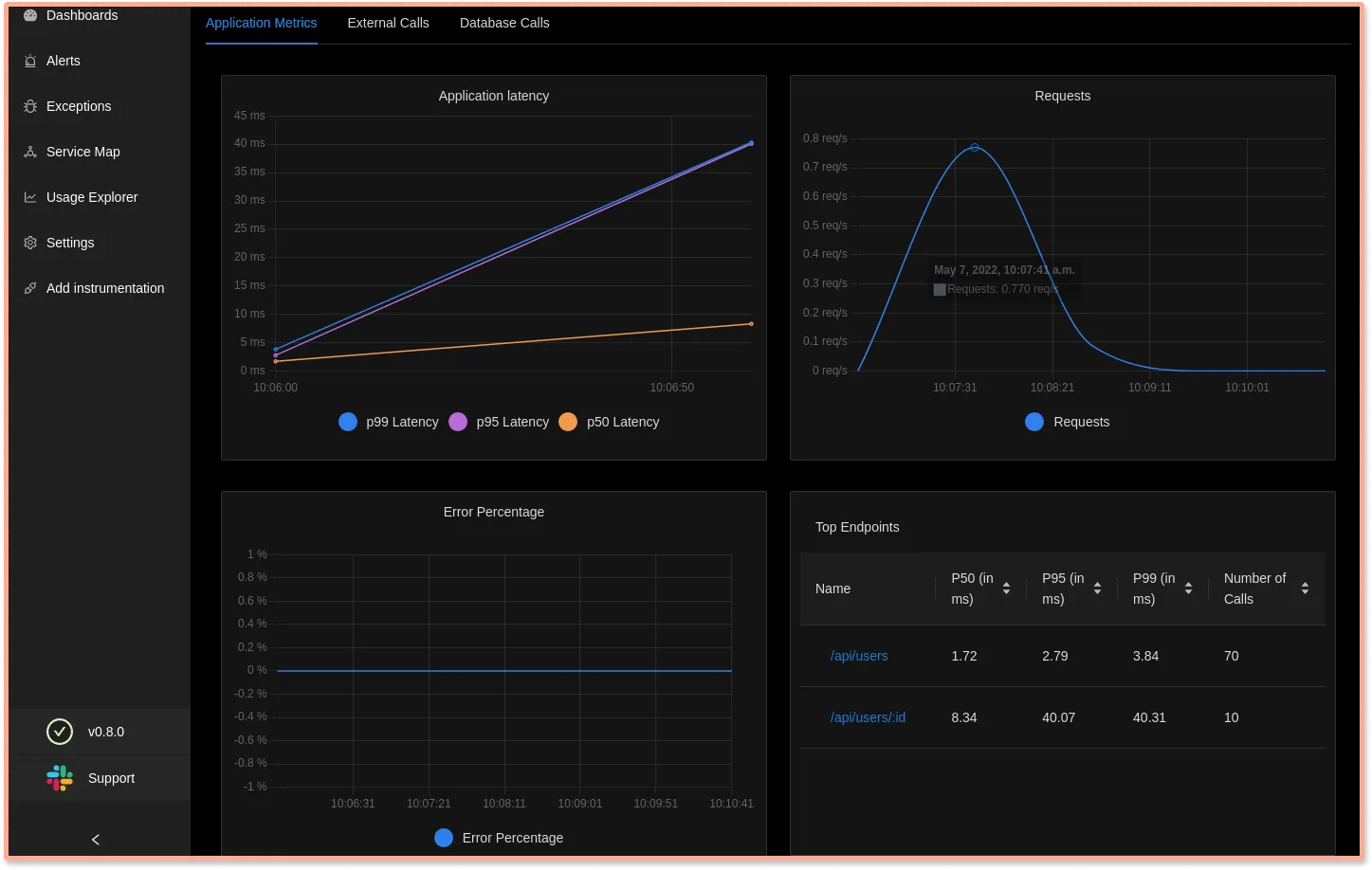Click the 10 calls value cell
Image resolution: width=1372 pixels, height=870 pixels.
tap(1232, 717)
